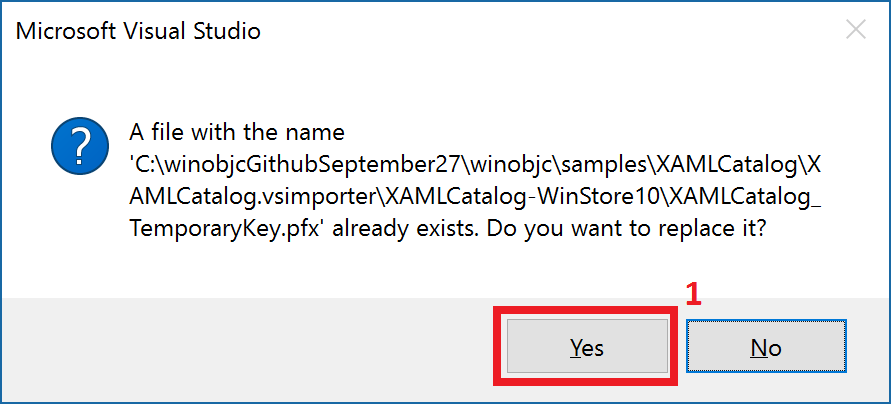Image resolution: width=891 pixels, height=404 pixels.
Task: Close the Microsoft Visual Studio dialog
Action: click(856, 30)
